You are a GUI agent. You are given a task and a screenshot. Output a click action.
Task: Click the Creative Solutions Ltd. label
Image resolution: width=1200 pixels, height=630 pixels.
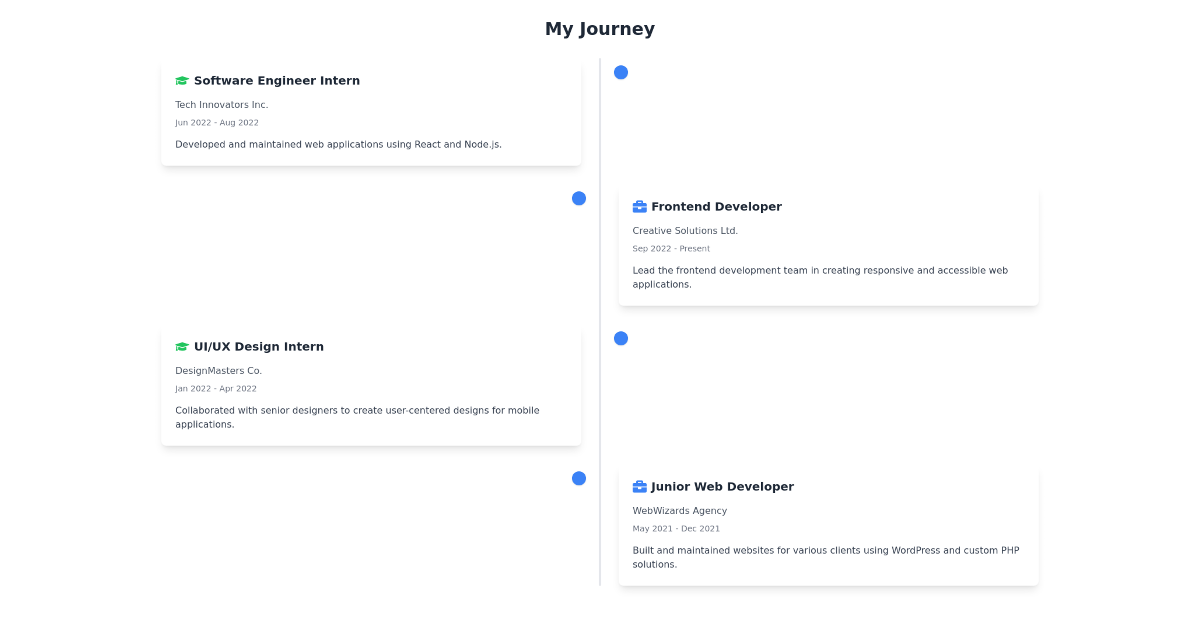(686, 230)
